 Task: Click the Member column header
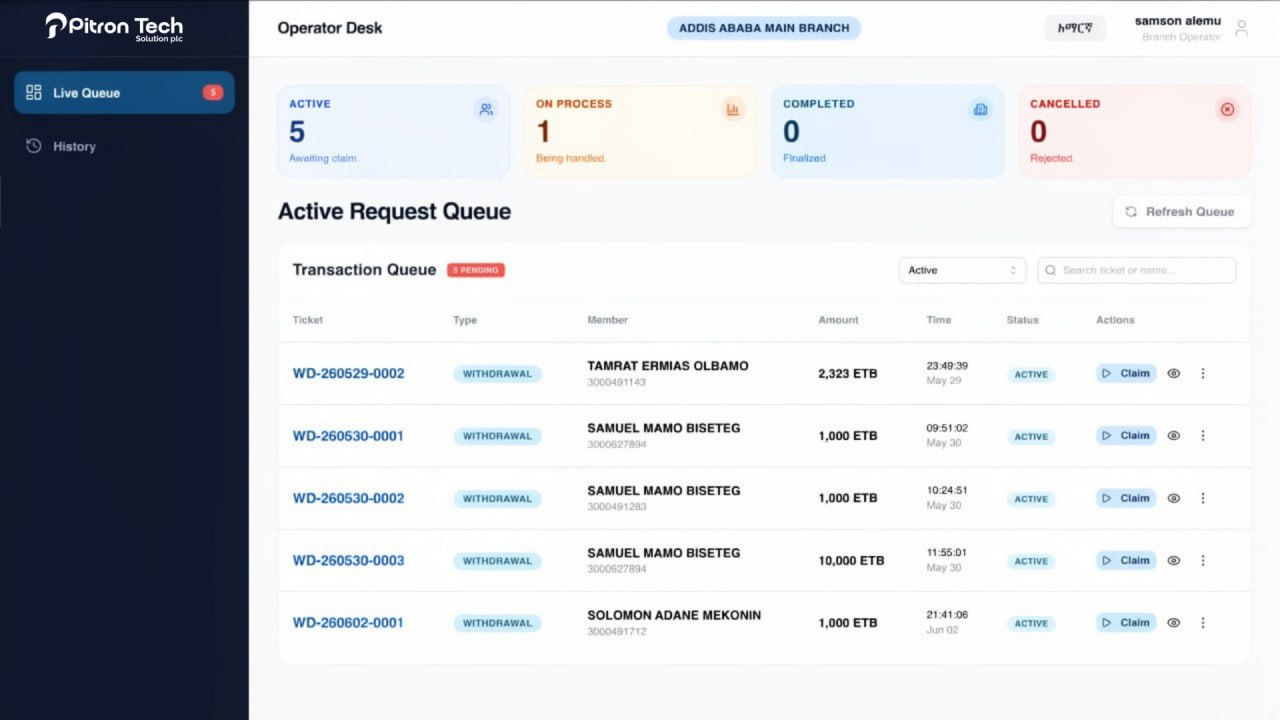tap(608, 320)
